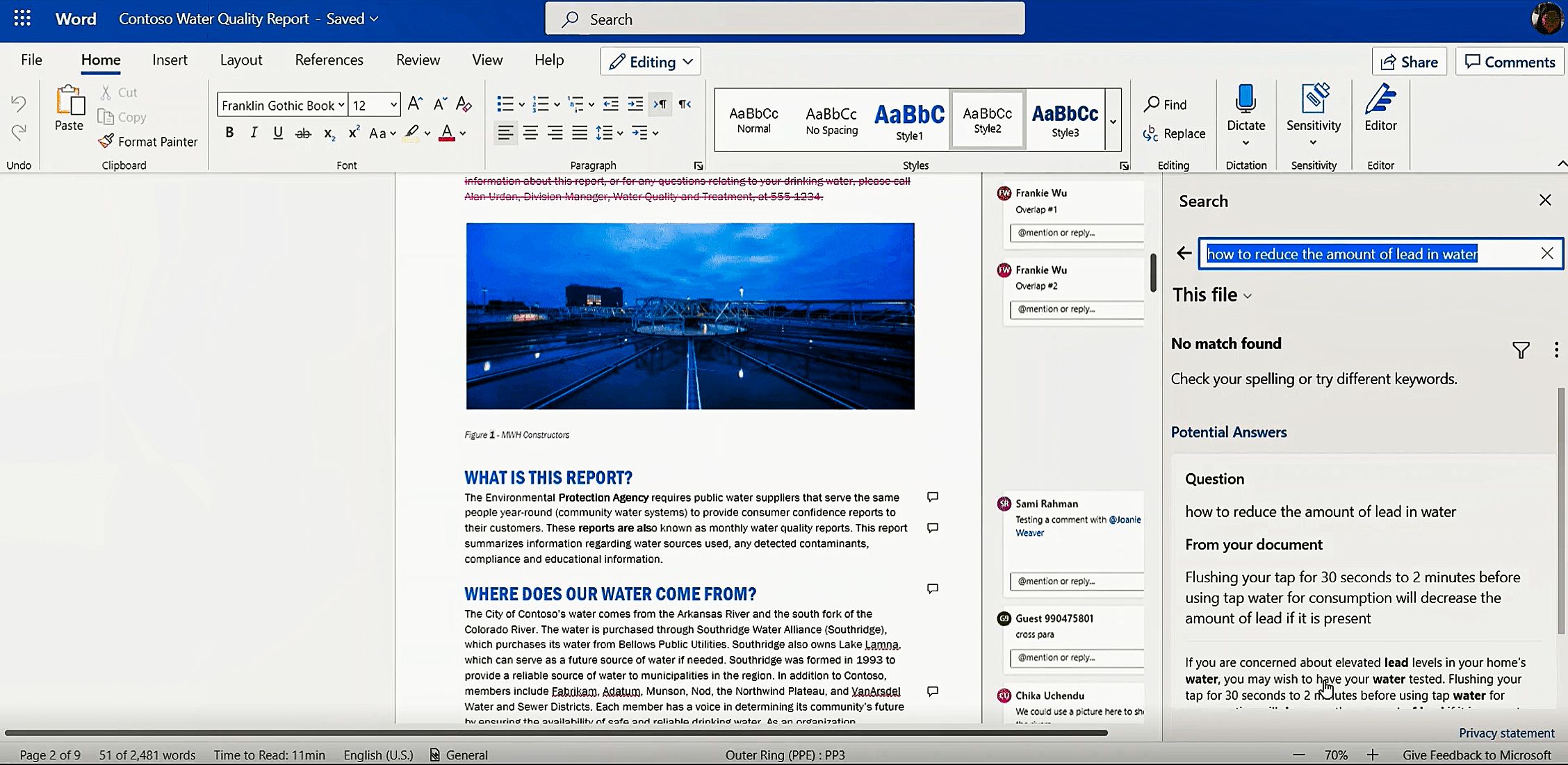Apply subscript formatting
1568x765 pixels.
coord(329,133)
